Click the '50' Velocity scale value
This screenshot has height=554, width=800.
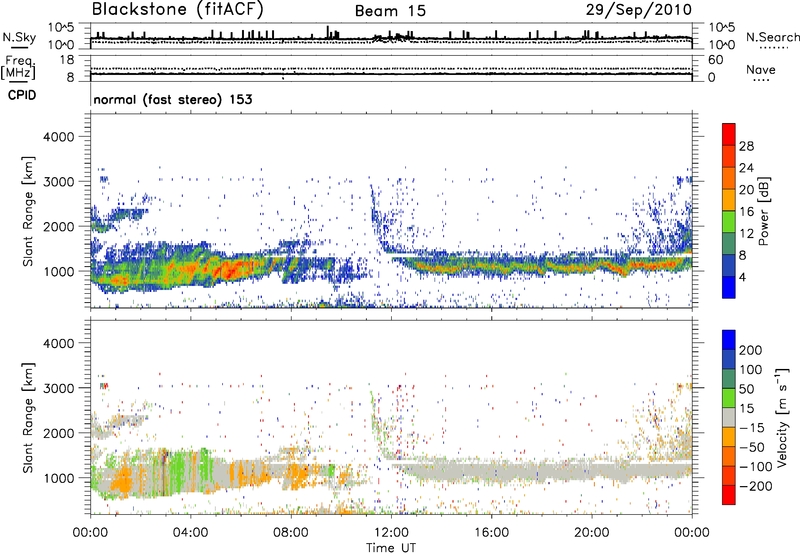(x=746, y=389)
